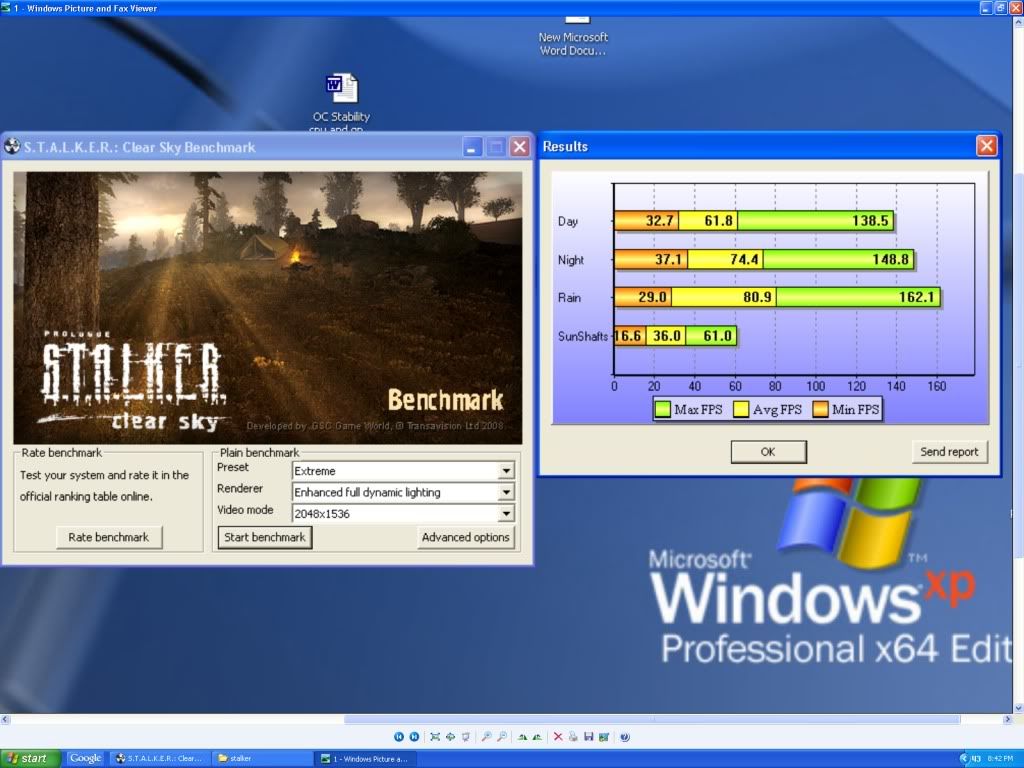Click the Day Max FPS value 138.5
Screen dimensions: 1024x768
click(x=870, y=221)
